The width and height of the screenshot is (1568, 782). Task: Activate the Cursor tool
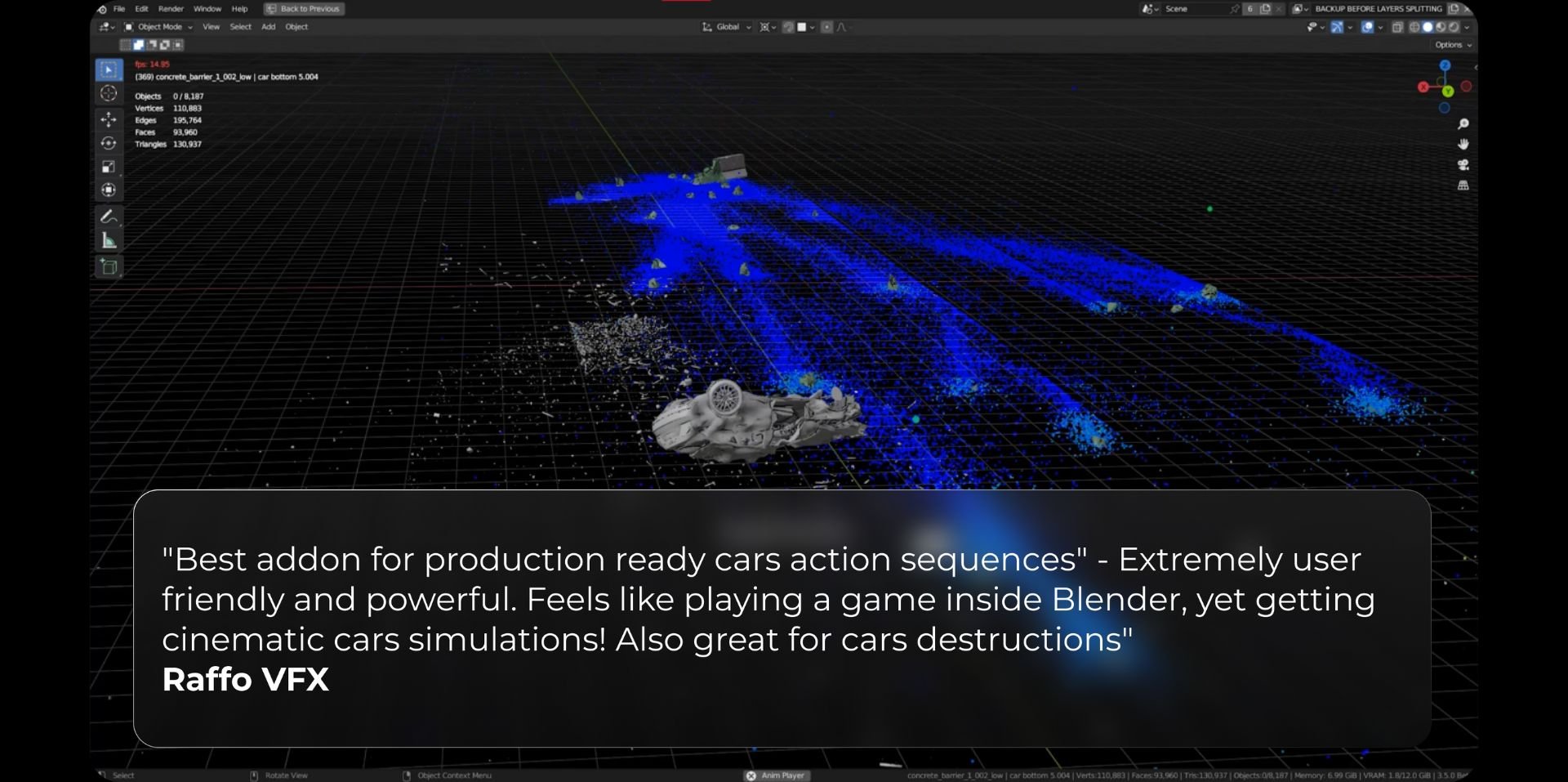coord(109,93)
